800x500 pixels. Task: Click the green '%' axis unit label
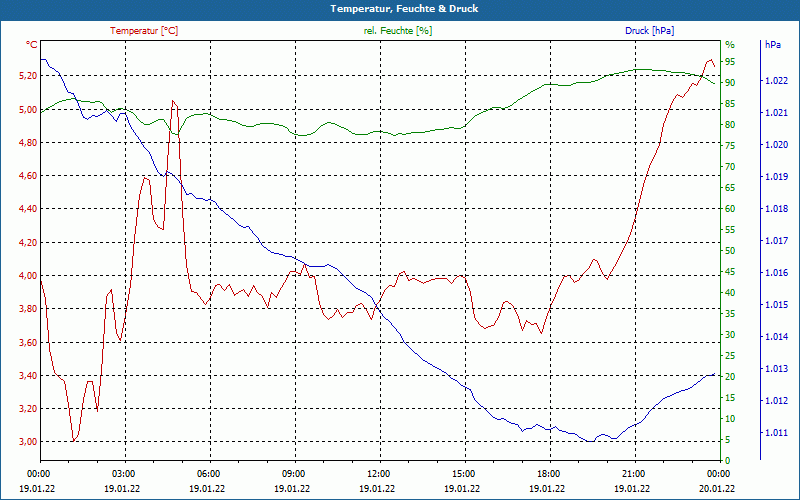coord(730,45)
